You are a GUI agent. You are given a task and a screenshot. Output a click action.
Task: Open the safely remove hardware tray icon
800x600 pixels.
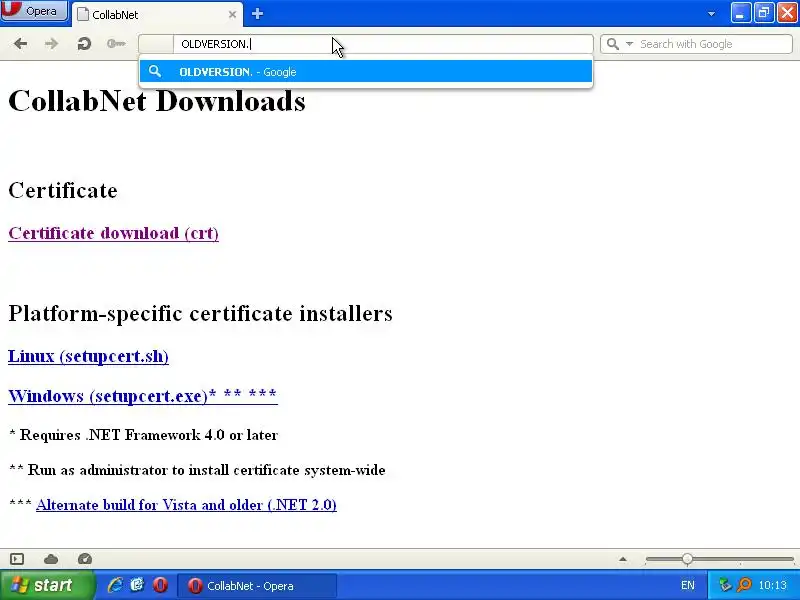click(x=724, y=585)
